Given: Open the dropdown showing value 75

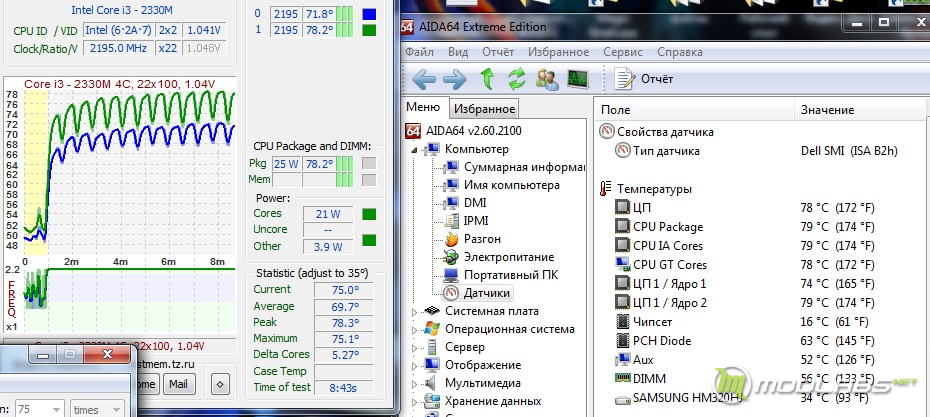Looking at the screenshot, I should click(40, 410).
